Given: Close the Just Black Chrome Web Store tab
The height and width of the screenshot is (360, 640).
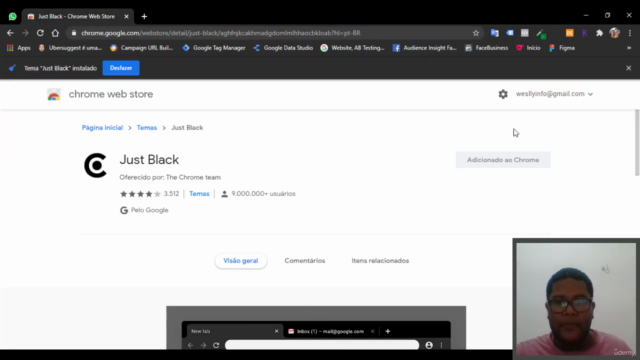Looking at the screenshot, I should (x=126, y=16).
